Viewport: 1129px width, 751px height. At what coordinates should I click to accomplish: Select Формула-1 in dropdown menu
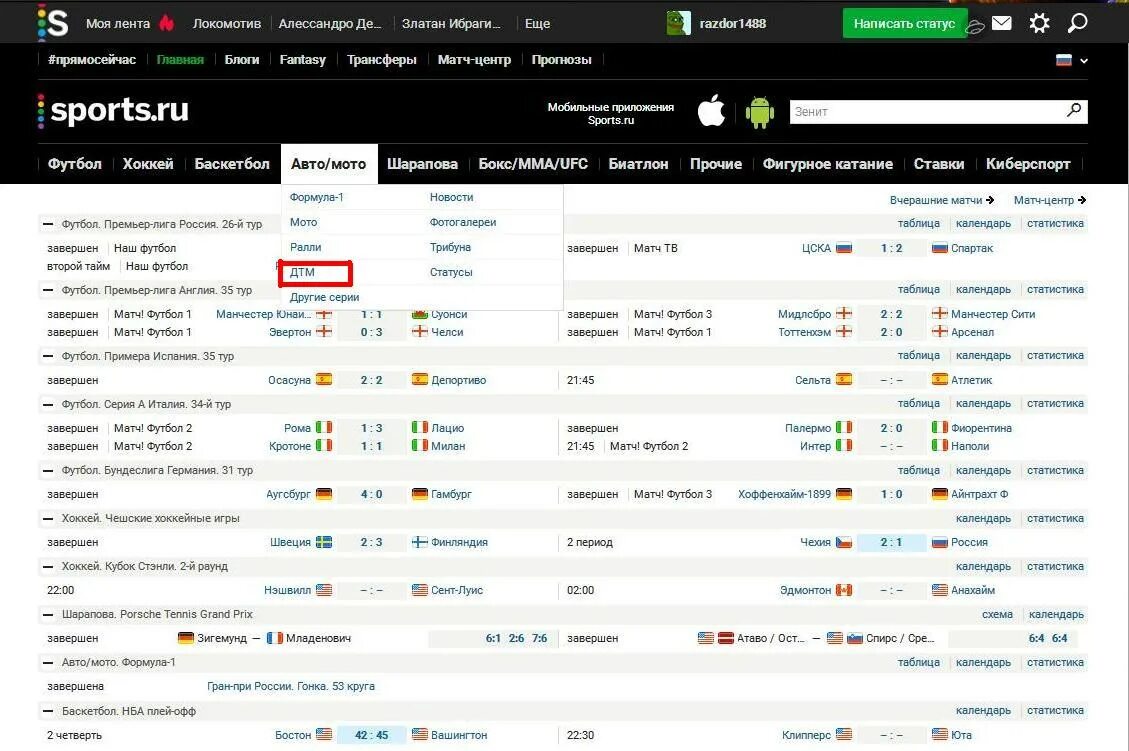(317, 197)
